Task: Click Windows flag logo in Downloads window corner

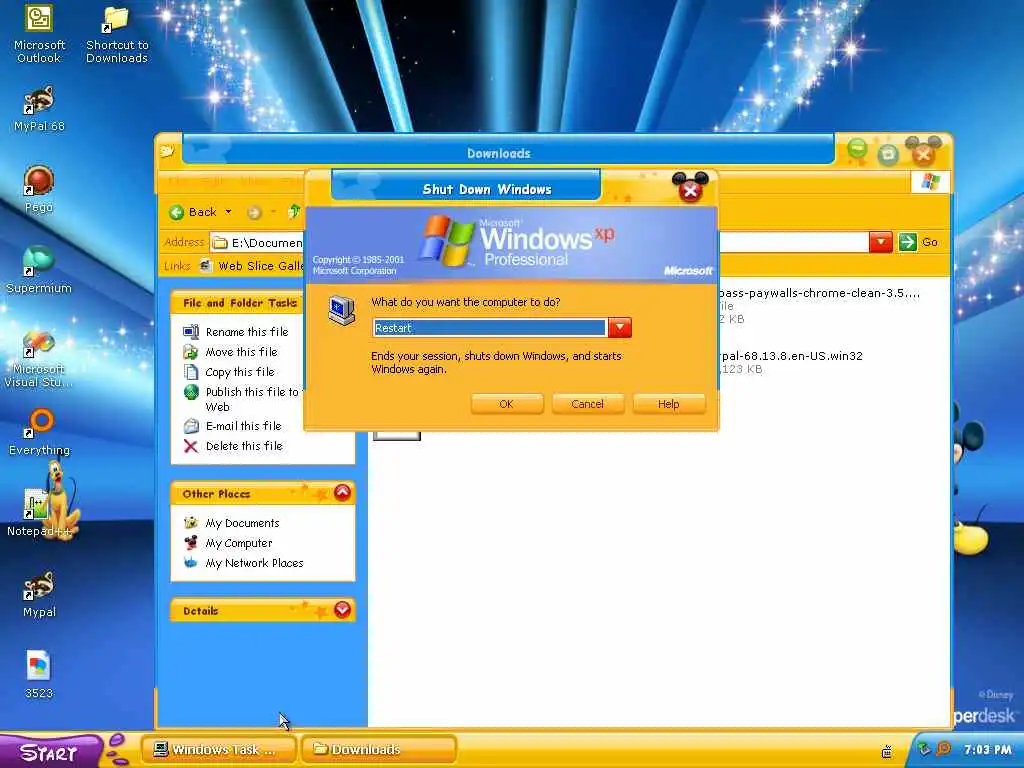Action: coord(930,182)
